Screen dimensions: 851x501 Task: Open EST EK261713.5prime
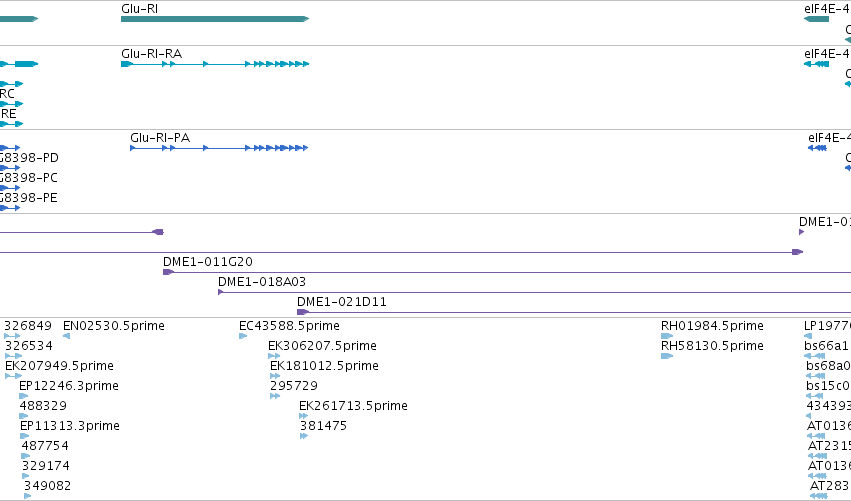click(303, 416)
